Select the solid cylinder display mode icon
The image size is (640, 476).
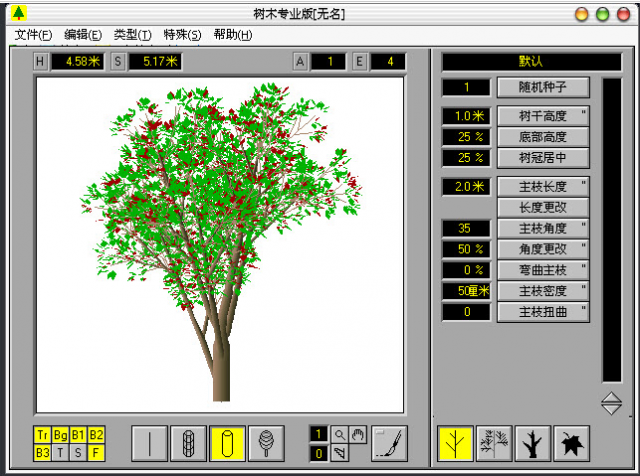pyautogui.click(x=228, y=443)
